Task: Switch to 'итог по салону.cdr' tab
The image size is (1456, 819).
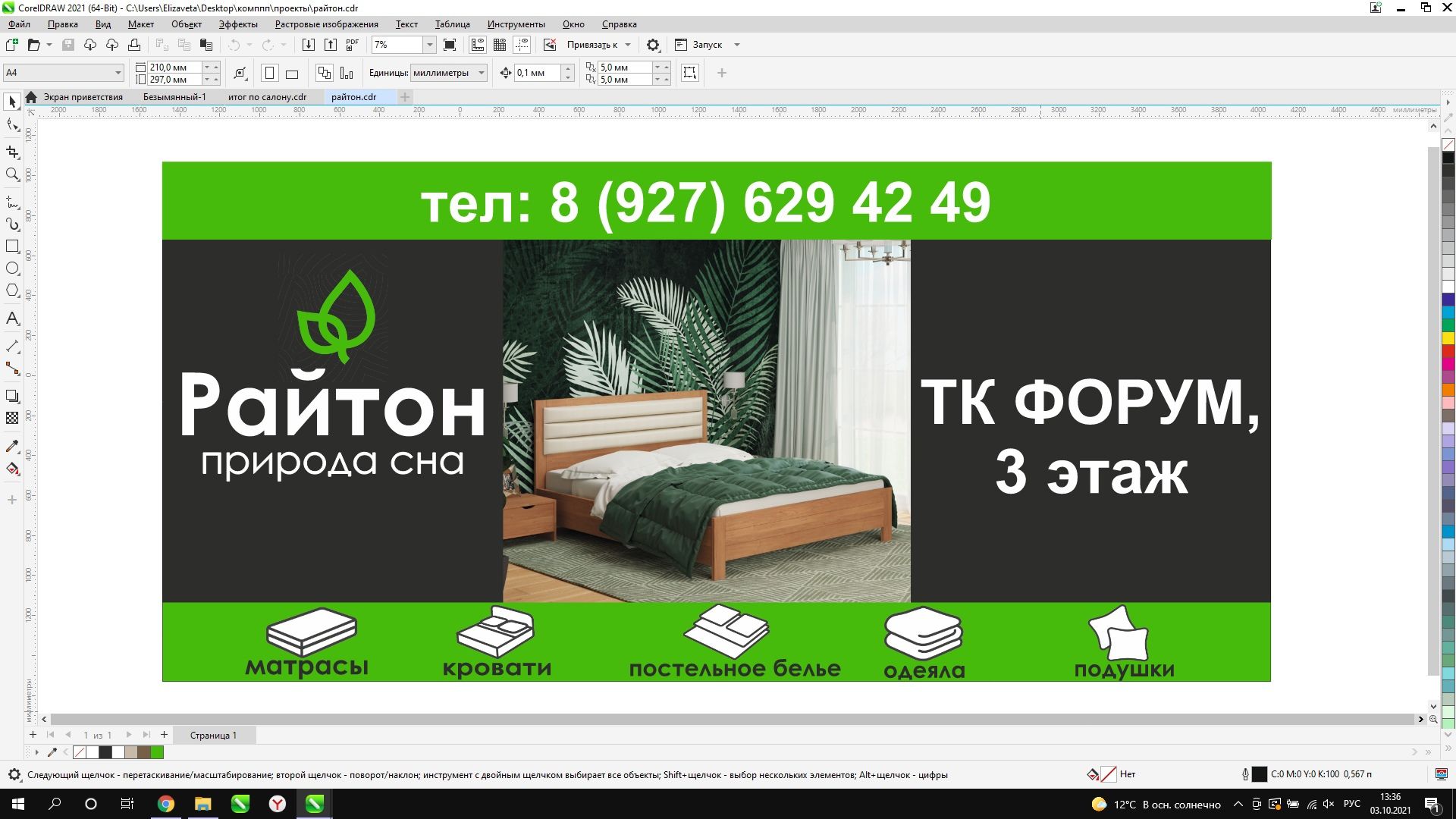Action: tap(267, 97)
